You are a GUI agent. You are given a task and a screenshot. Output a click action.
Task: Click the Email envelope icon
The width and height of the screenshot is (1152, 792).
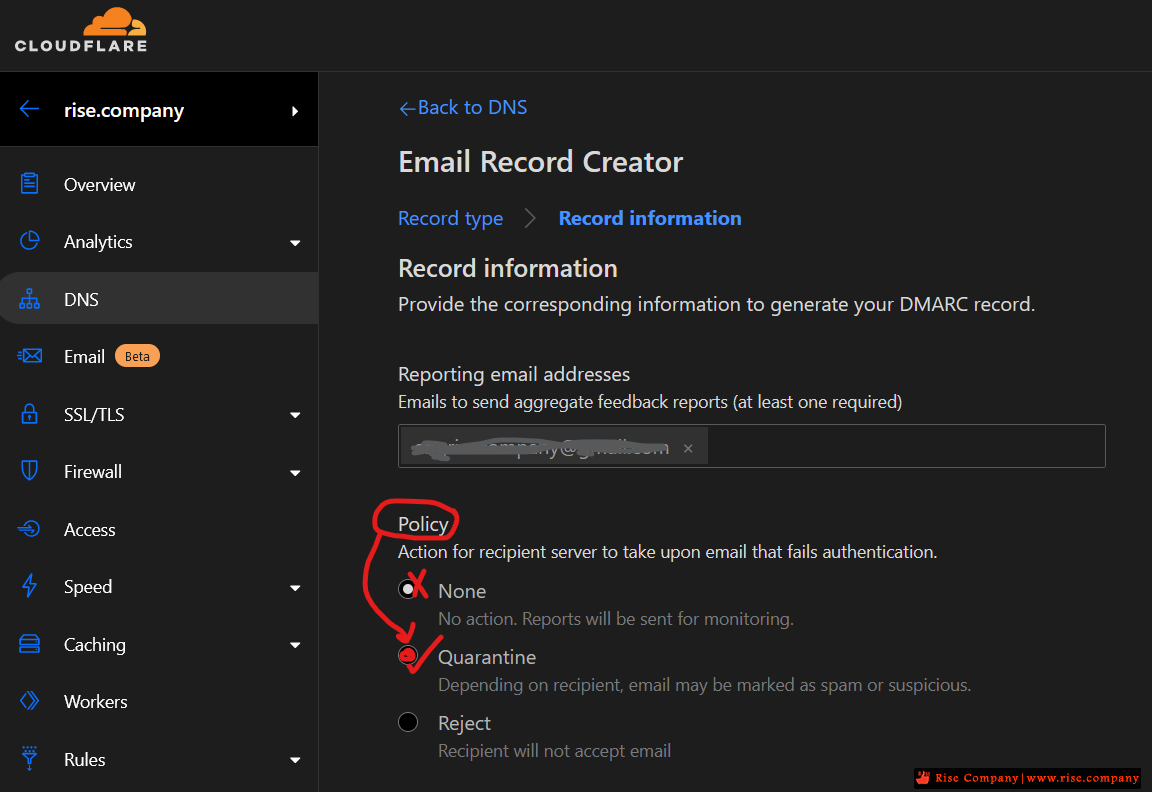tap(30, 356)
